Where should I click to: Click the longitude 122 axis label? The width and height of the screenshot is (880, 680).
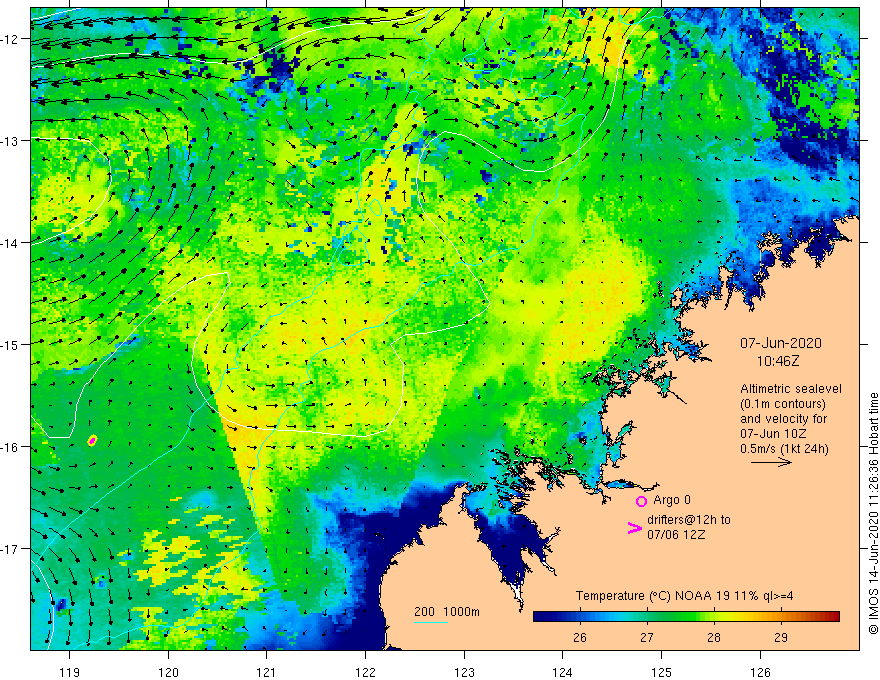pos(365,672)
